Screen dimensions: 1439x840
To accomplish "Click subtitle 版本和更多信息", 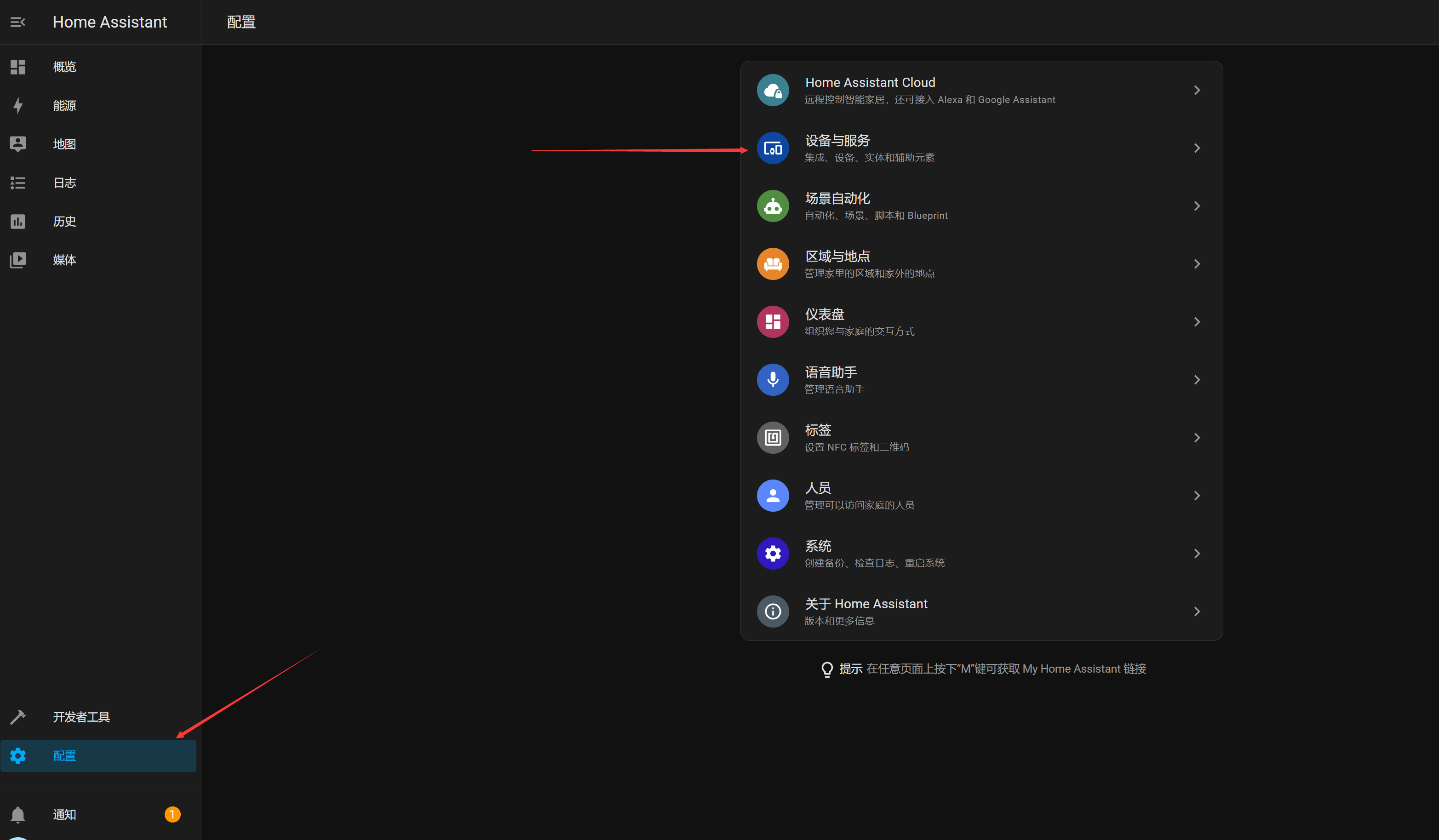I will pos(839,621).
